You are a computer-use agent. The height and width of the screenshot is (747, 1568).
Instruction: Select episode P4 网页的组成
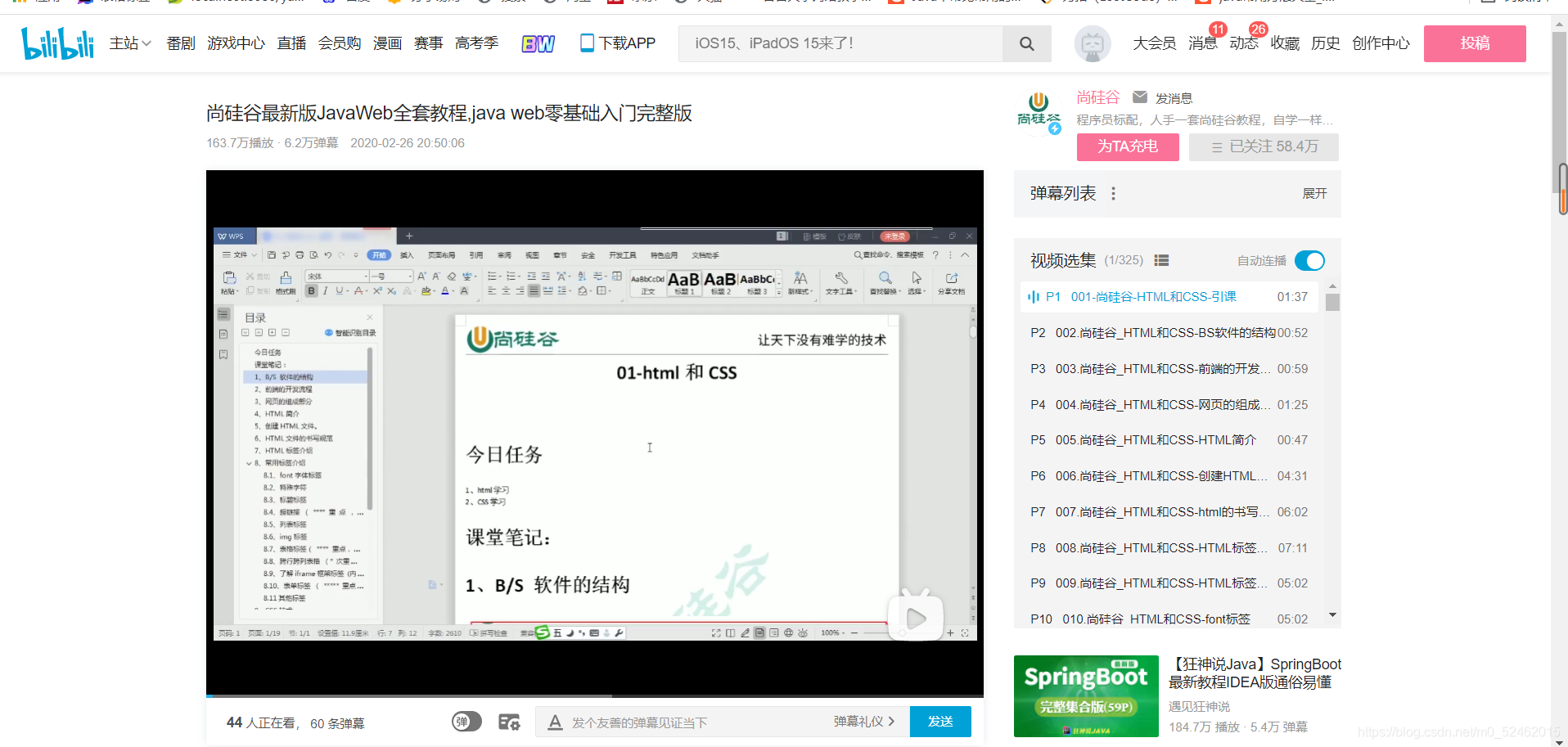pos(1169,405)
